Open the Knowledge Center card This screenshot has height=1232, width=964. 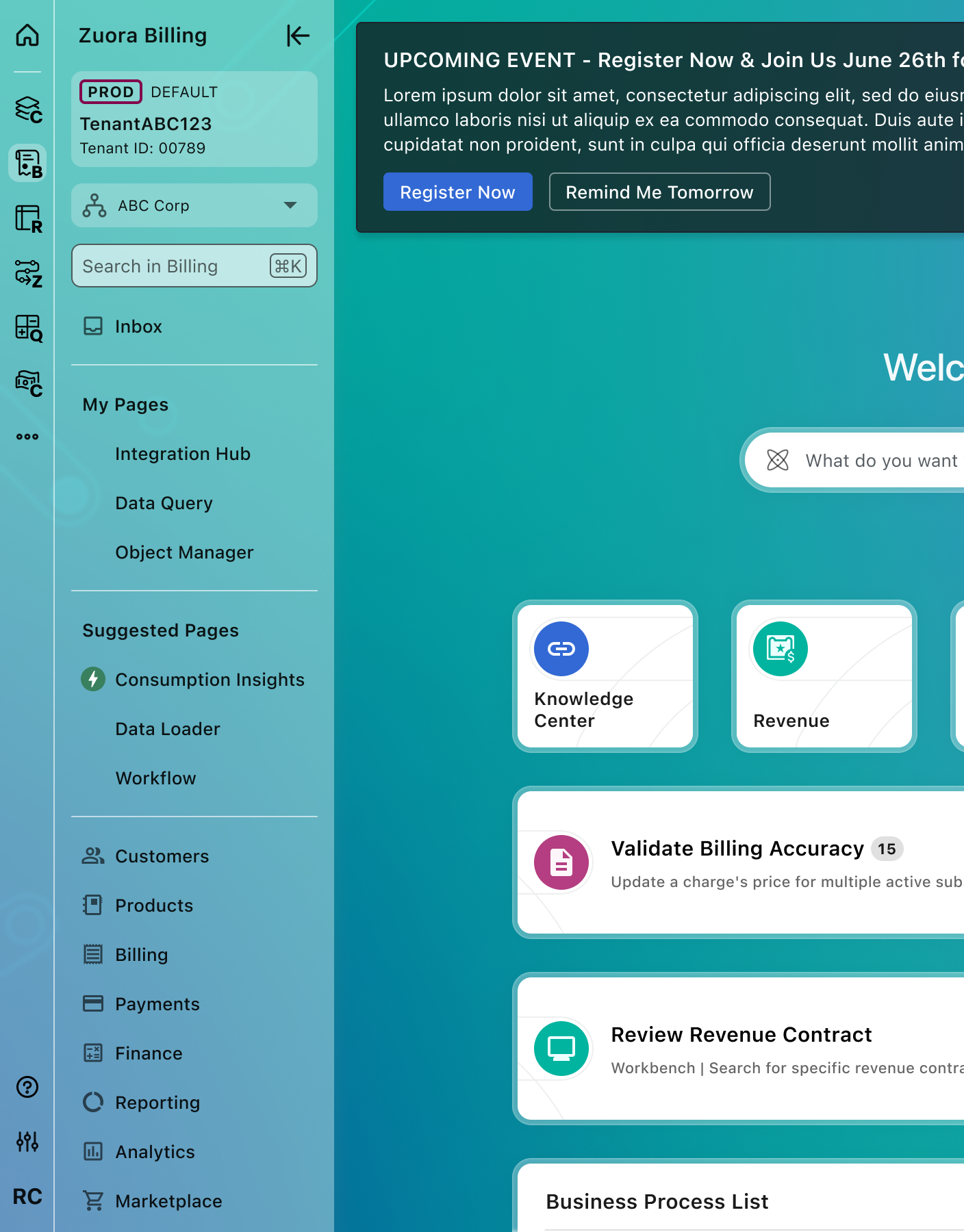[605, 676]
